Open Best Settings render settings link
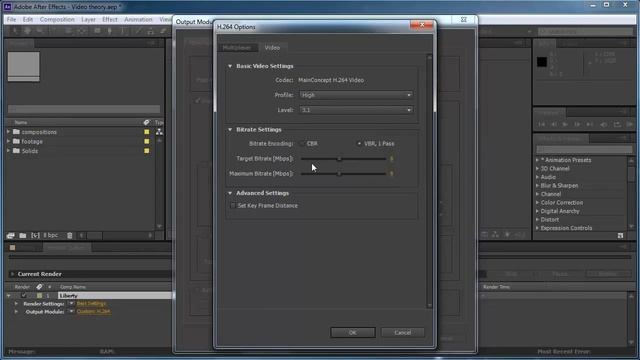 [x=91, y=304]
